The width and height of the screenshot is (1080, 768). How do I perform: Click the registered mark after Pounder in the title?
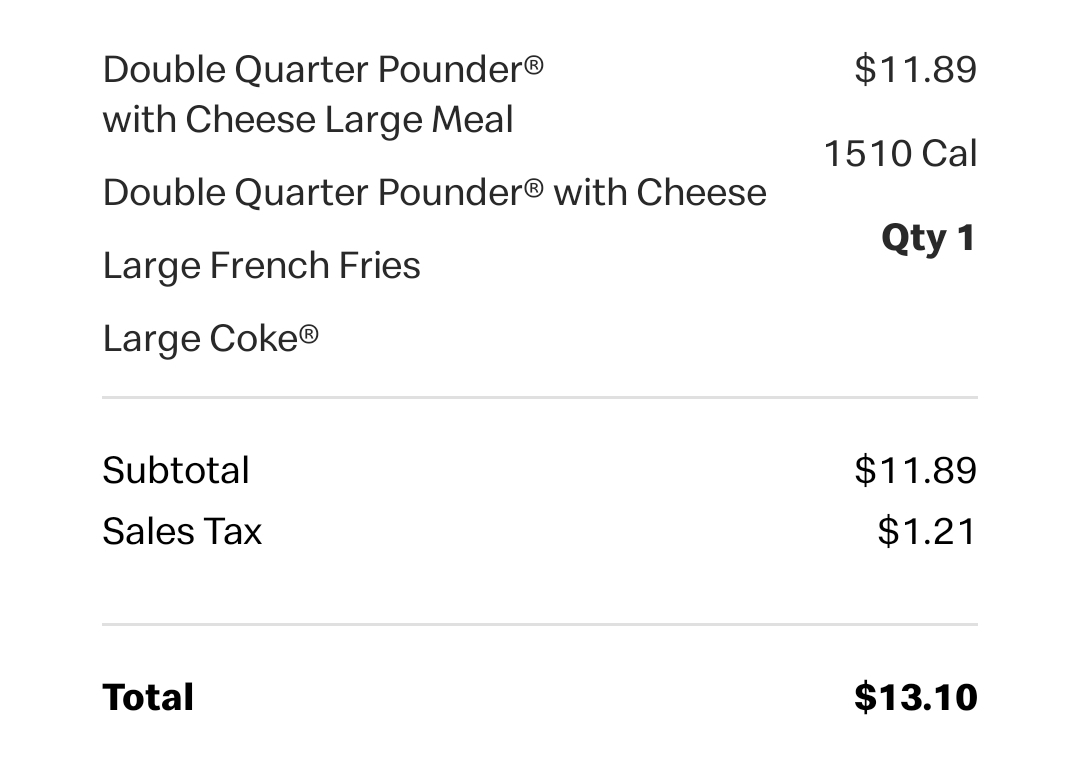tap(534, 65)
